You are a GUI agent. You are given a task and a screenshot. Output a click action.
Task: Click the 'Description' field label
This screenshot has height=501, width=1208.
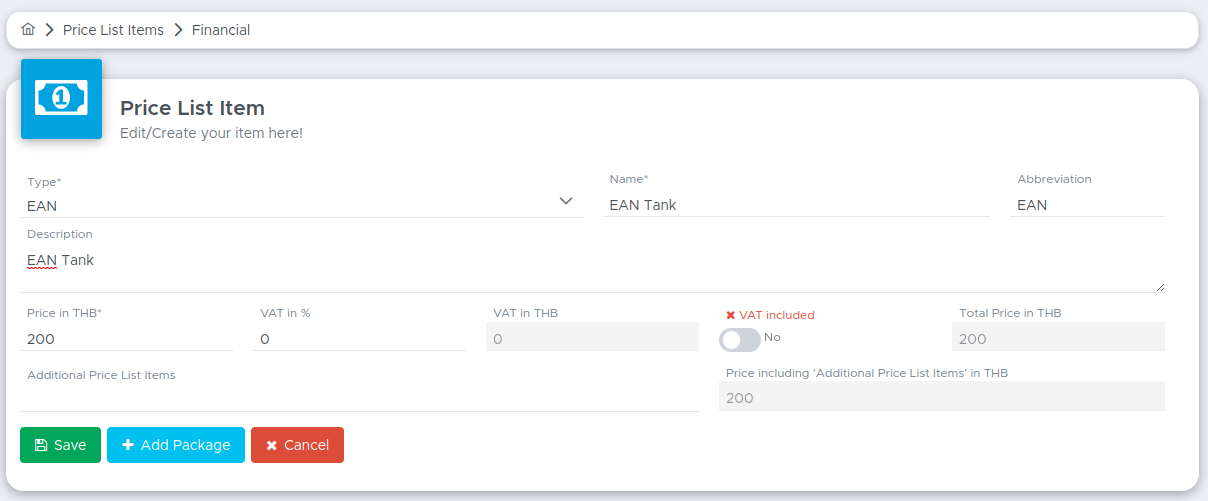tap(60, 234)
